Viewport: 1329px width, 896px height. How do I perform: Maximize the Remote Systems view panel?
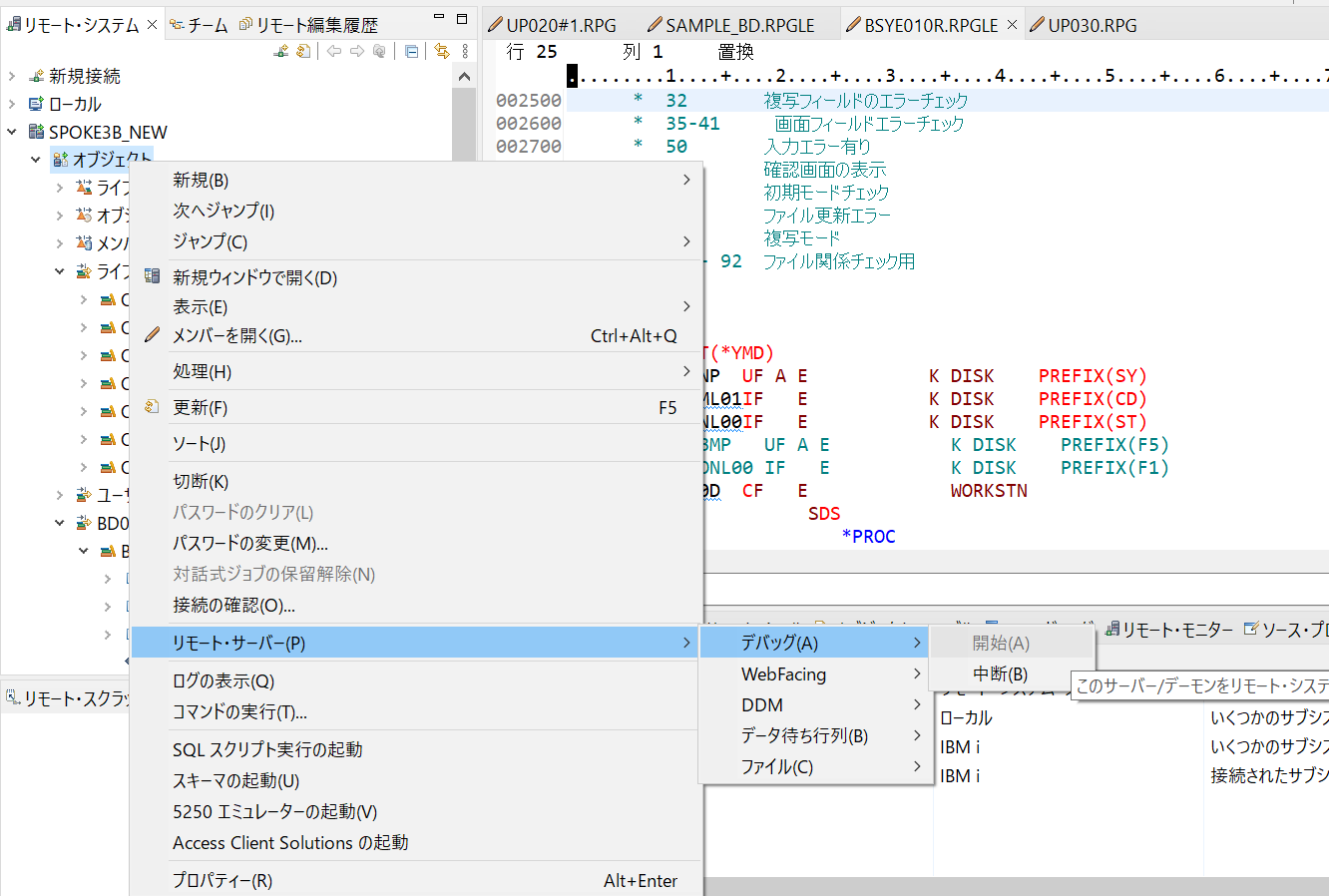click(462, 18)
